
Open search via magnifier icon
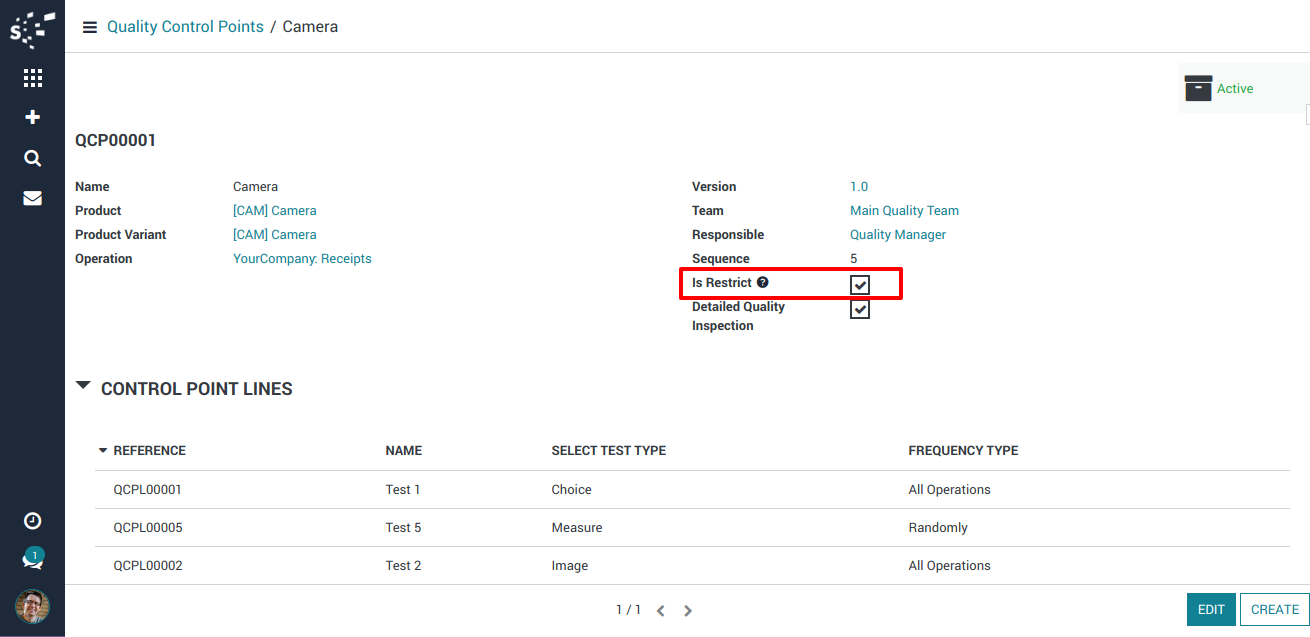click(32, 158)
